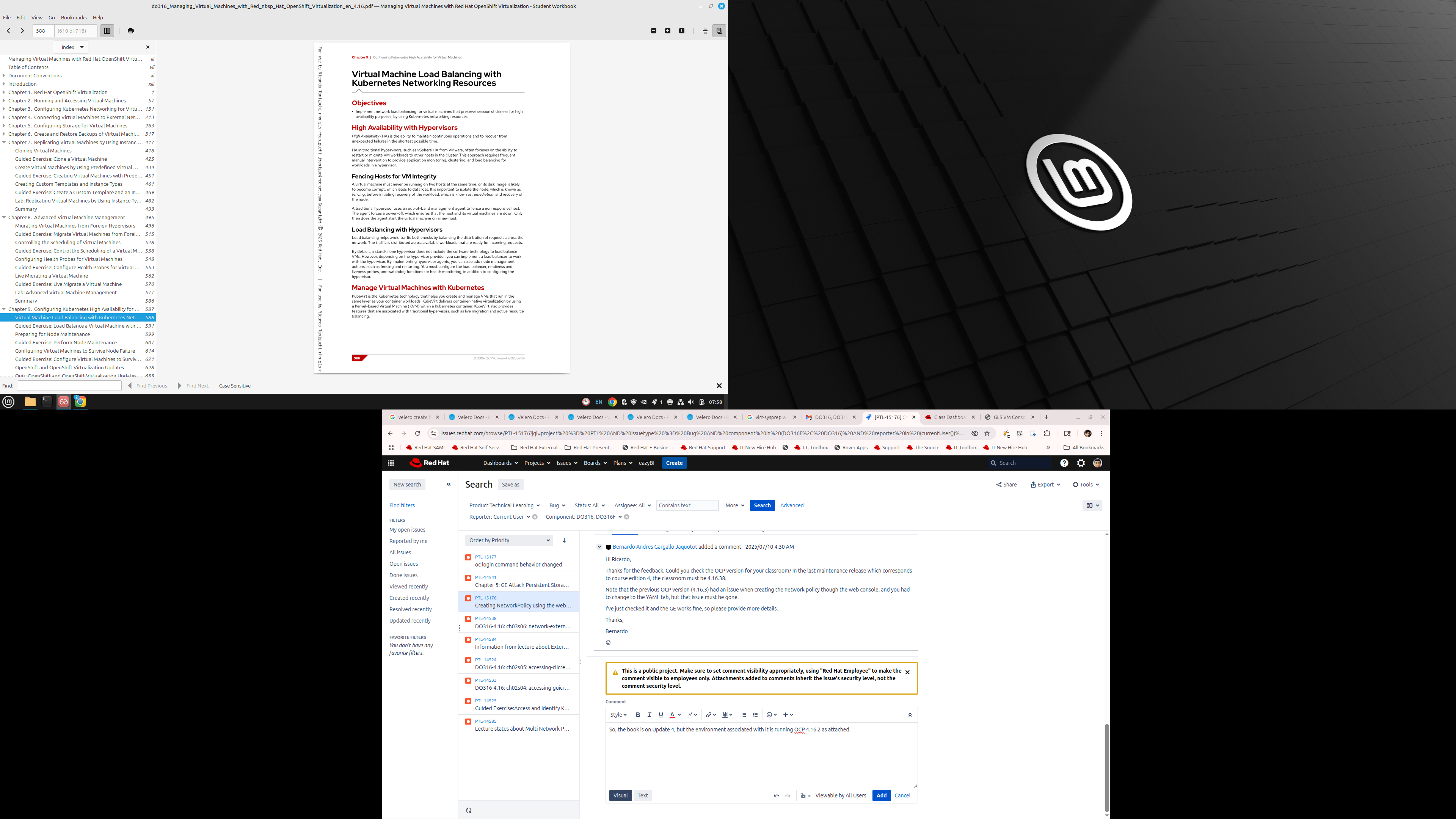
Task: Open the Class Dashboard browser tab
Action: 949,418
